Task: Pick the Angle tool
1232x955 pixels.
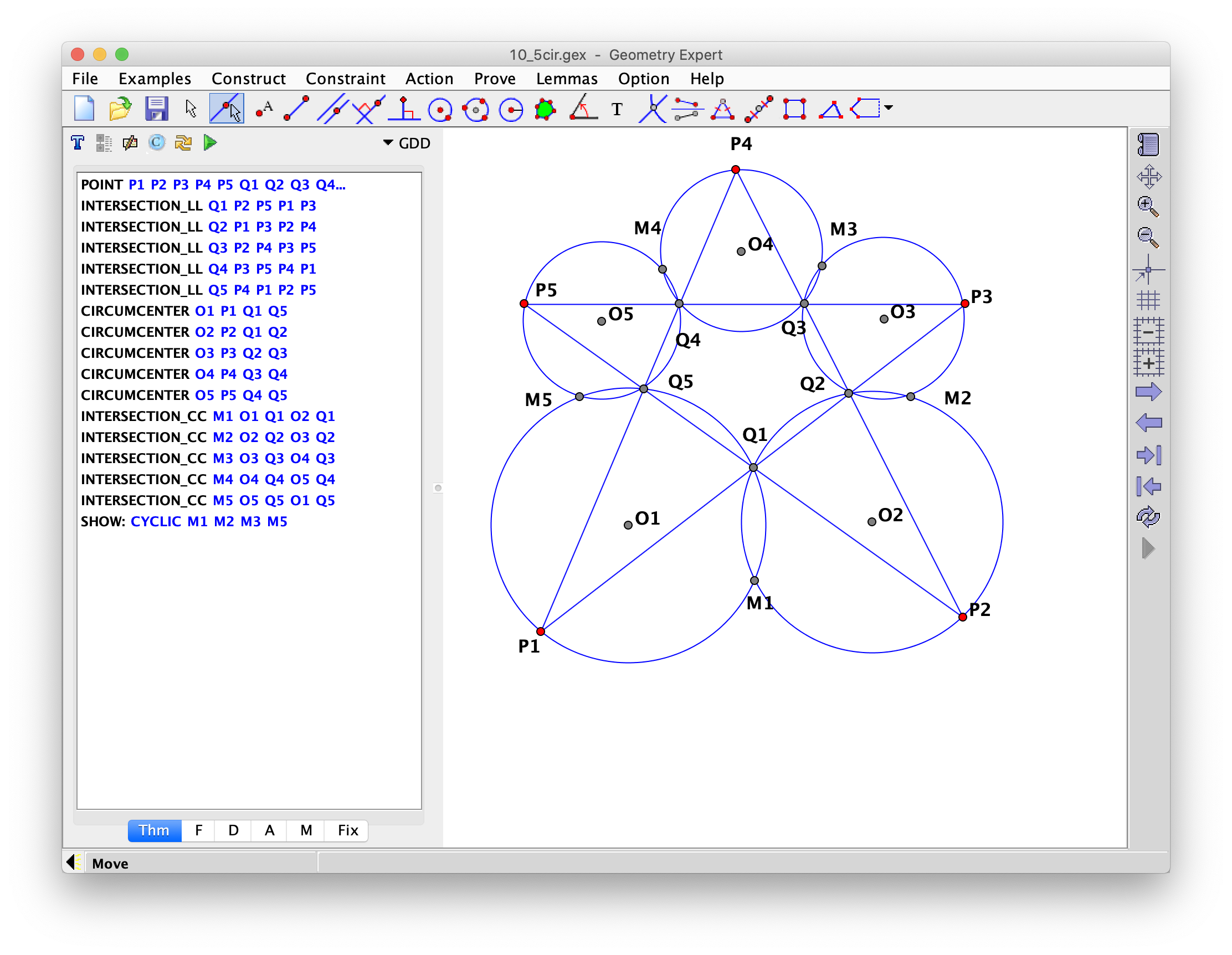Action: (582, 109)
